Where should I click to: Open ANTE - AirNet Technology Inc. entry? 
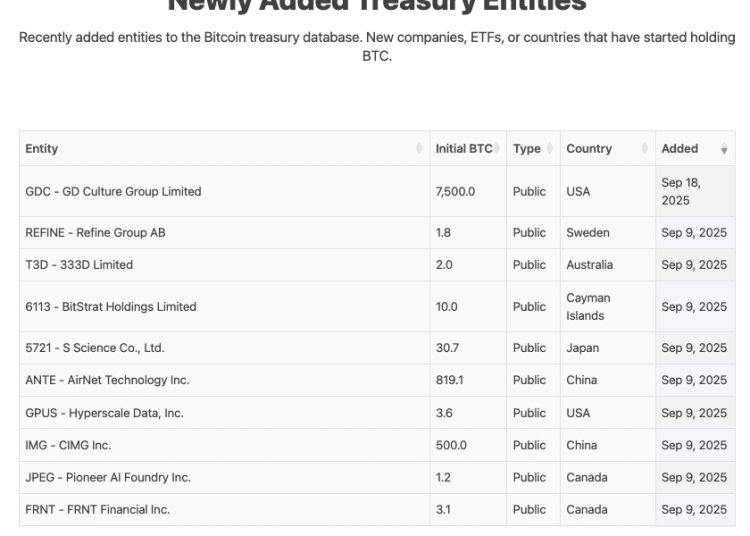pos(107,380)
